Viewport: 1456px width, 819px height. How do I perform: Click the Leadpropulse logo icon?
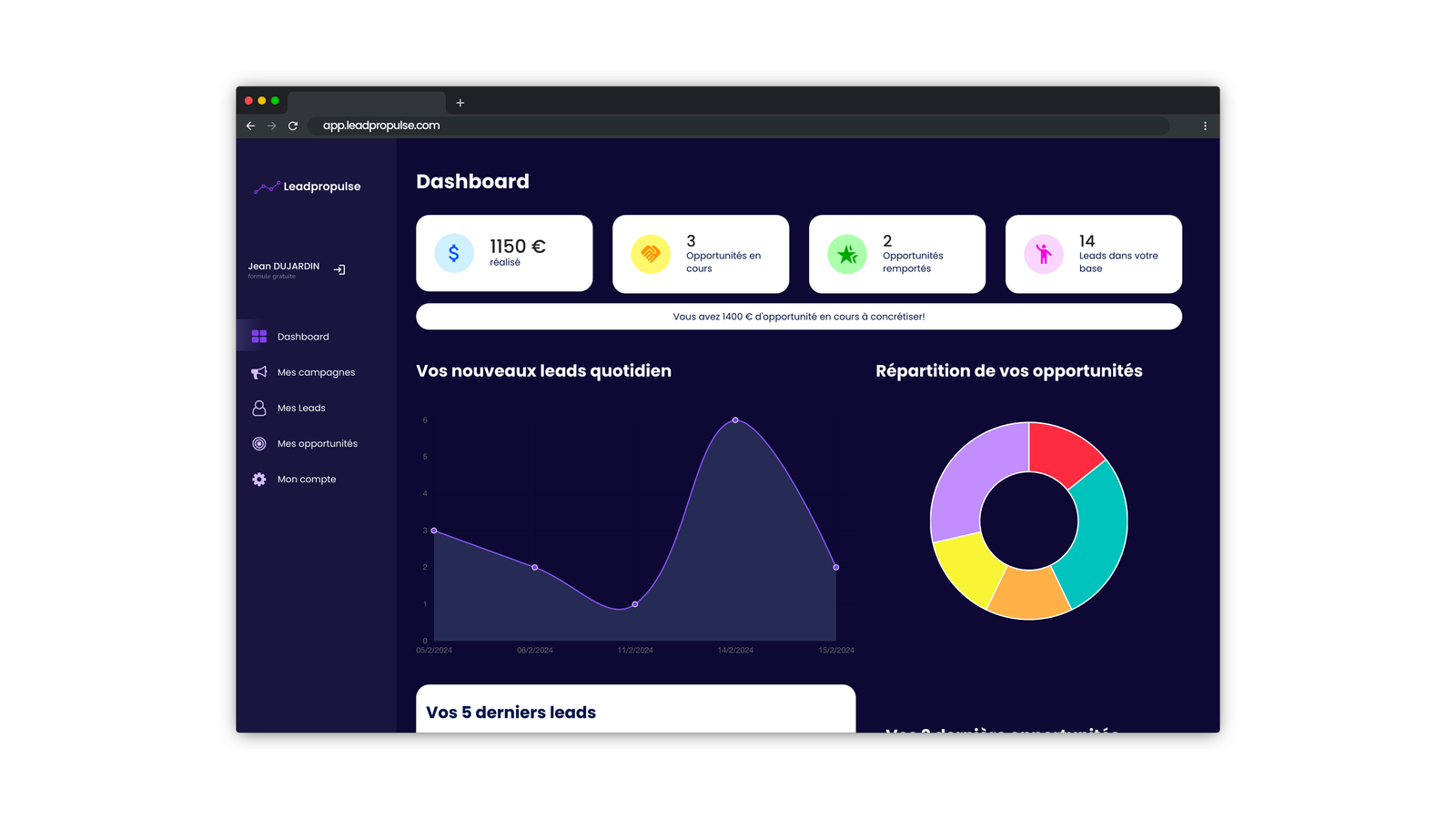(x=266, y=187)
